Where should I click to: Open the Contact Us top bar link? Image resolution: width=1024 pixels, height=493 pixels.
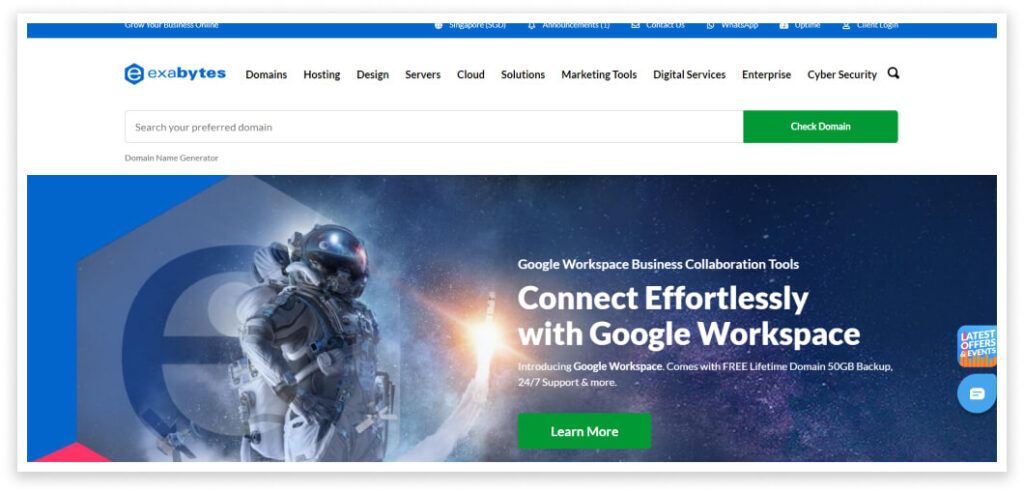click(658, 25)
